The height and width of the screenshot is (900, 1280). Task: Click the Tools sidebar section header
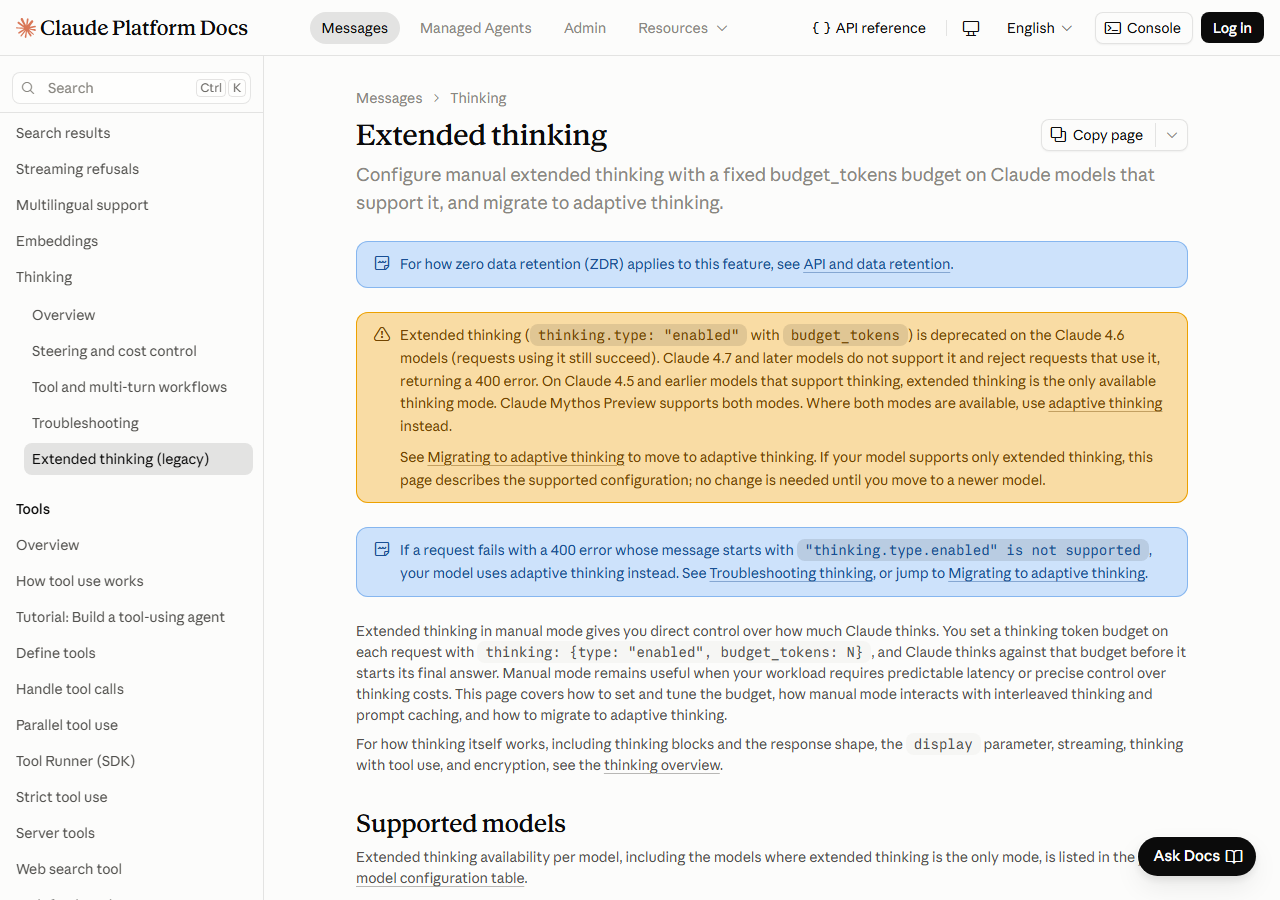click(33, 509)
